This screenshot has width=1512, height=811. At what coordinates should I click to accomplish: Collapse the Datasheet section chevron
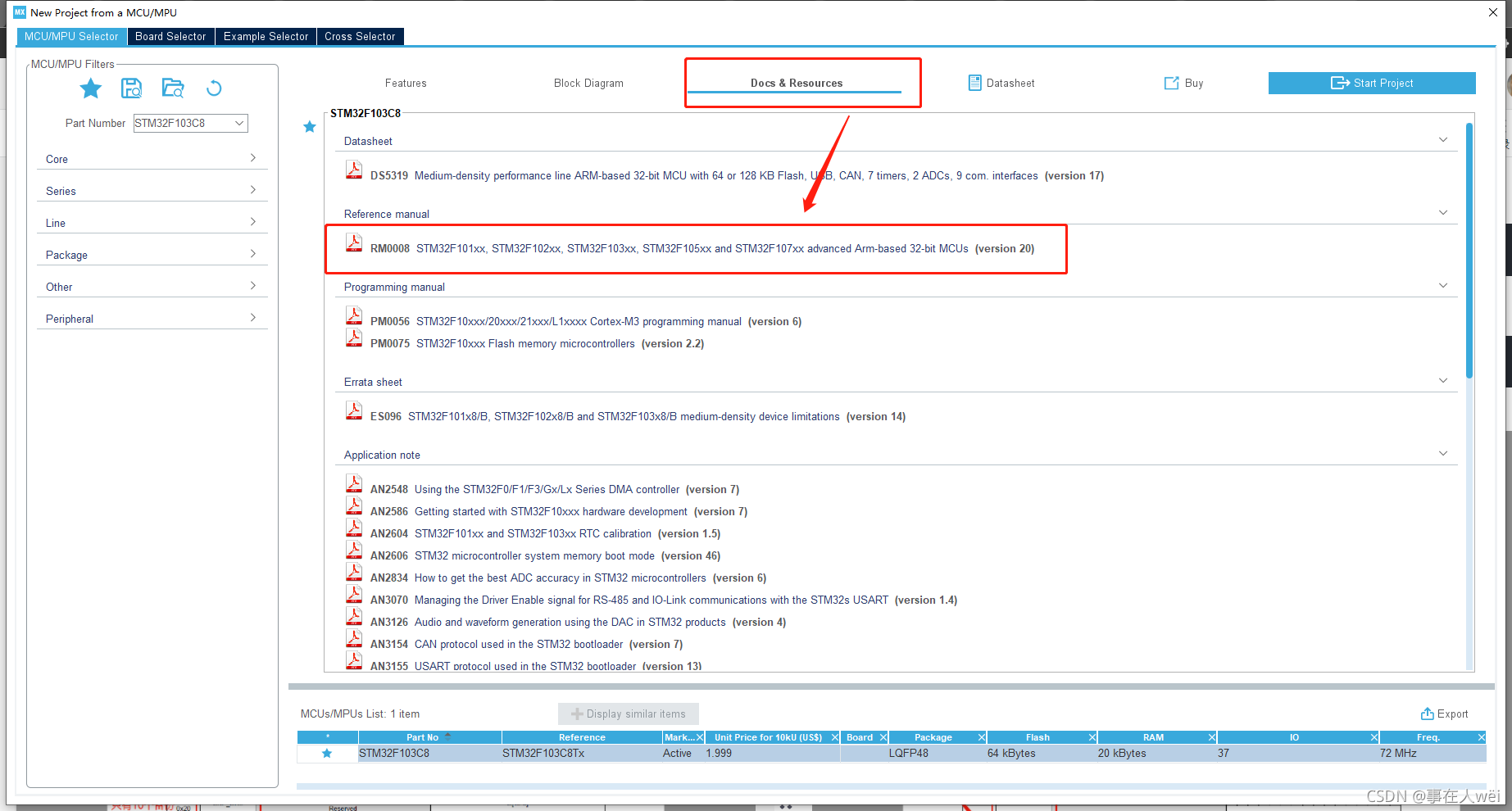pos(1443,140)
